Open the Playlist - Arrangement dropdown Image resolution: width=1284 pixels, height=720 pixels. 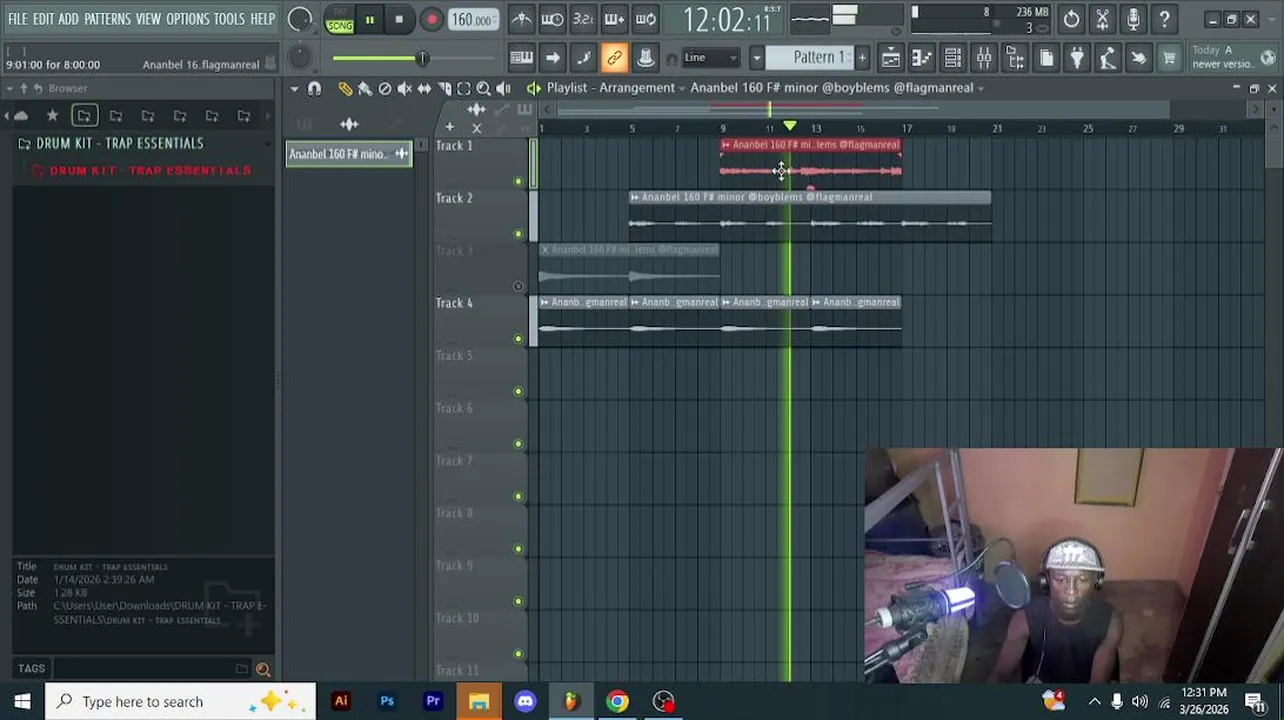pos(681,88)
